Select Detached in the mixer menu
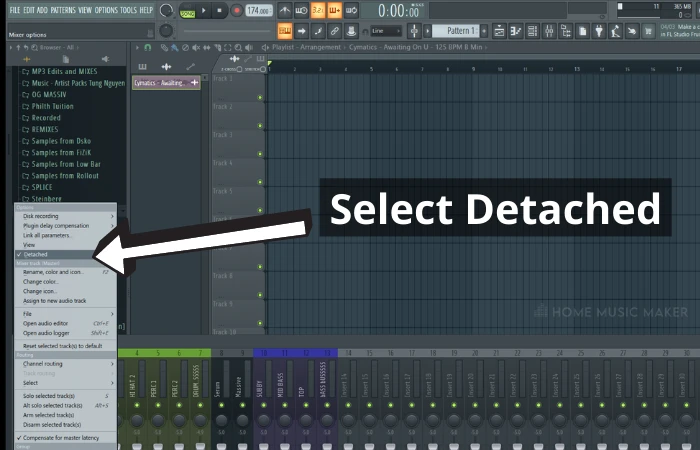The width and height of the screenshot is (700, 450). click(66, 254)
